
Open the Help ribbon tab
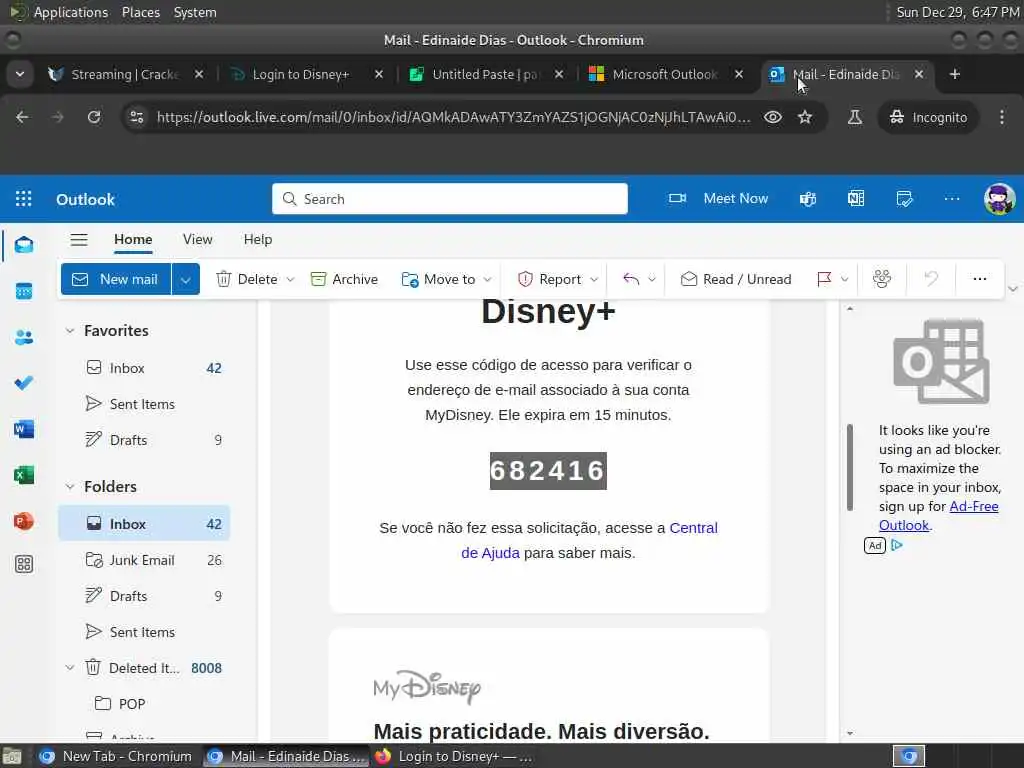tap(257, 240)
